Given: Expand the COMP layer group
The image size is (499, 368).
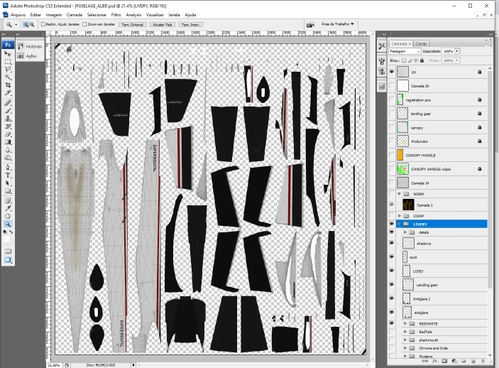Looking at the screenshot, I should [x=399, y=216].
